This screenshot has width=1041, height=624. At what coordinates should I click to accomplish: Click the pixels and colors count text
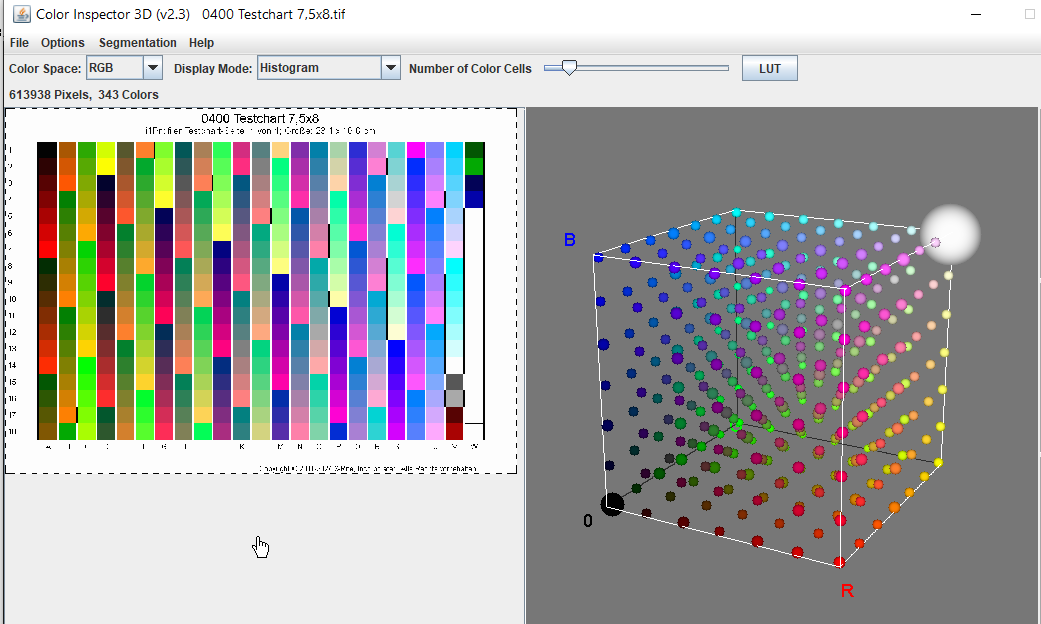click(x=84, y=94)
